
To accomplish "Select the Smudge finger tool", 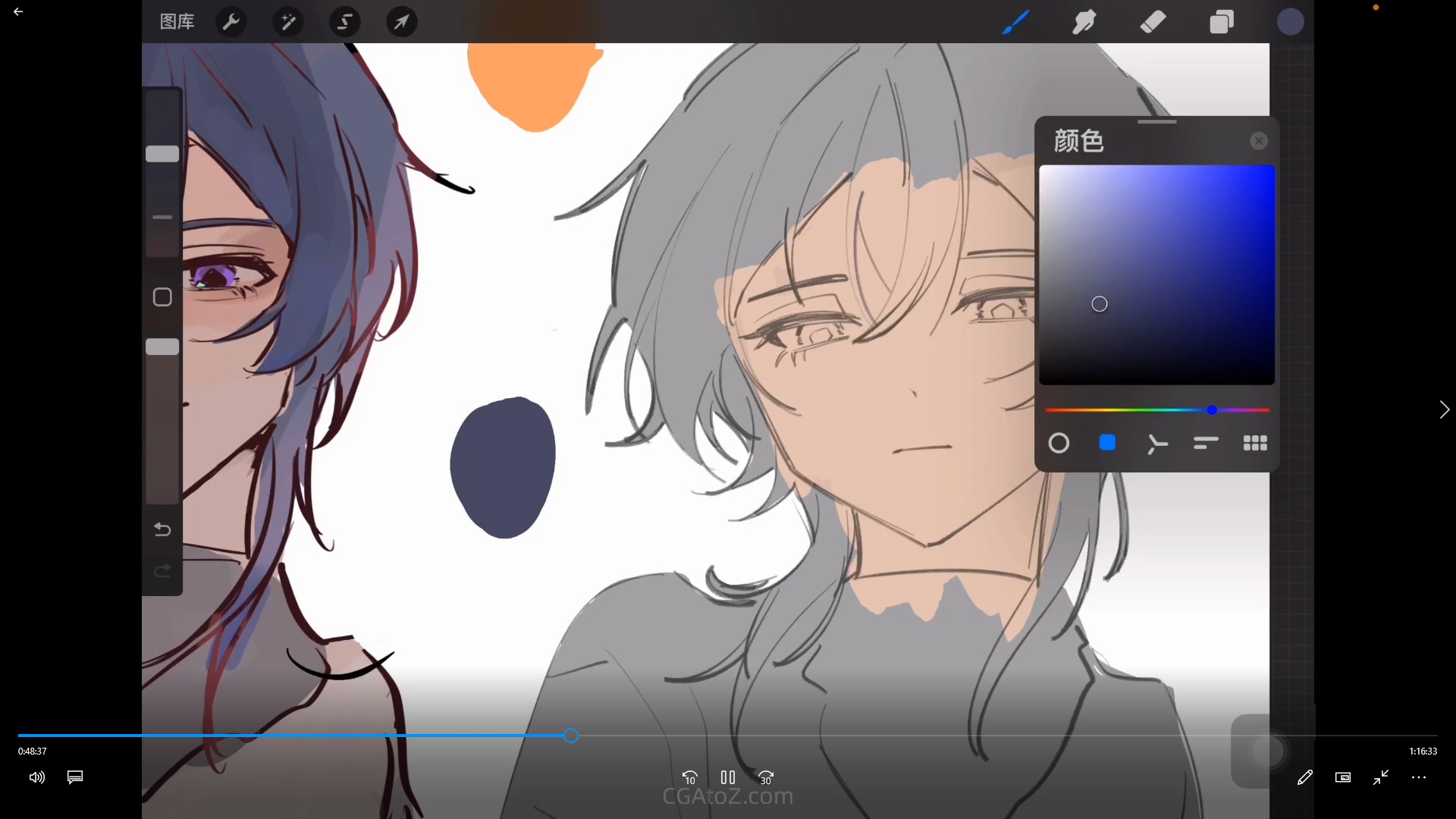I will point(1084,22).
